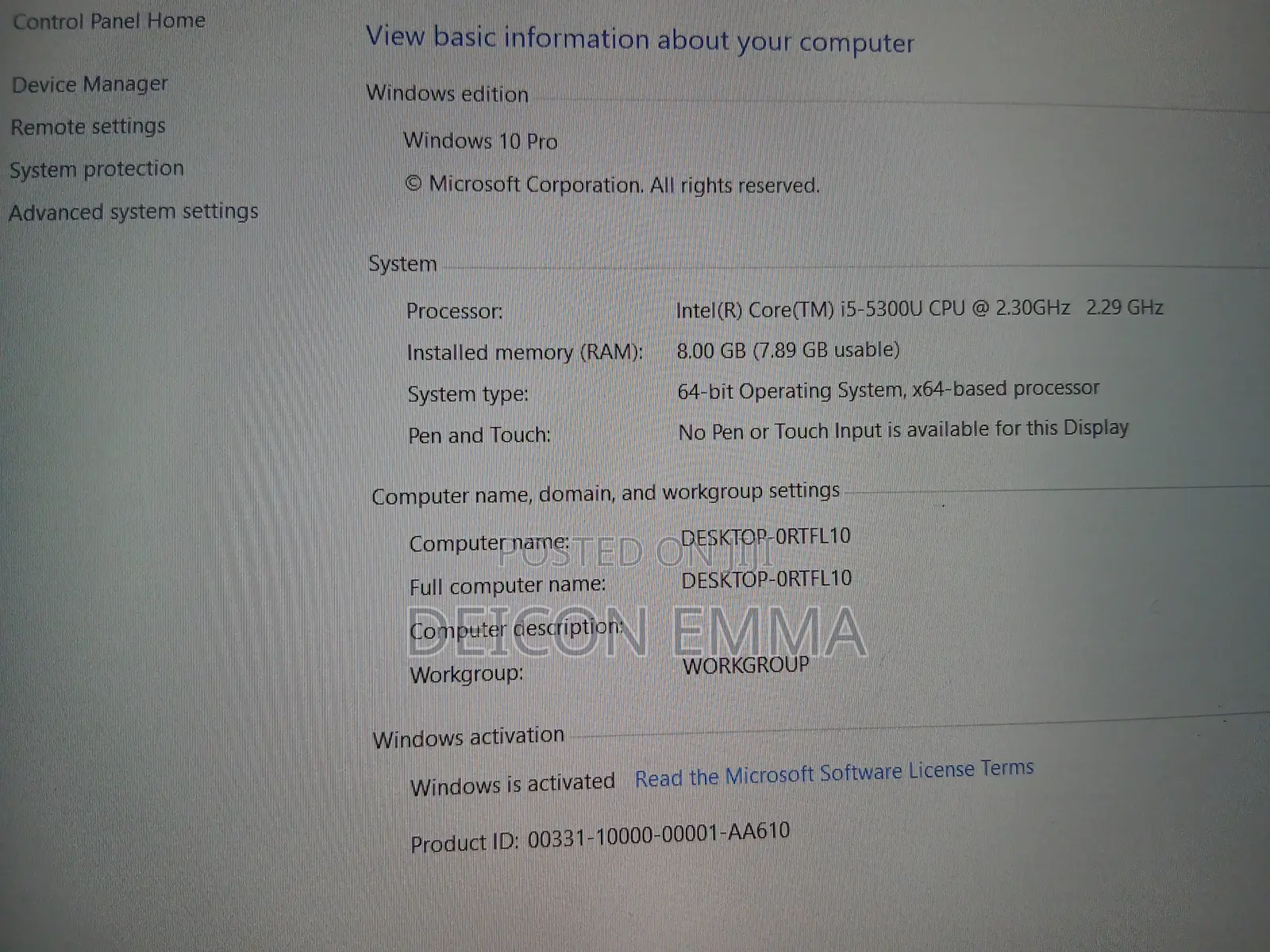
Task: Click the Windows edition section heading
Action: (447, 94)
